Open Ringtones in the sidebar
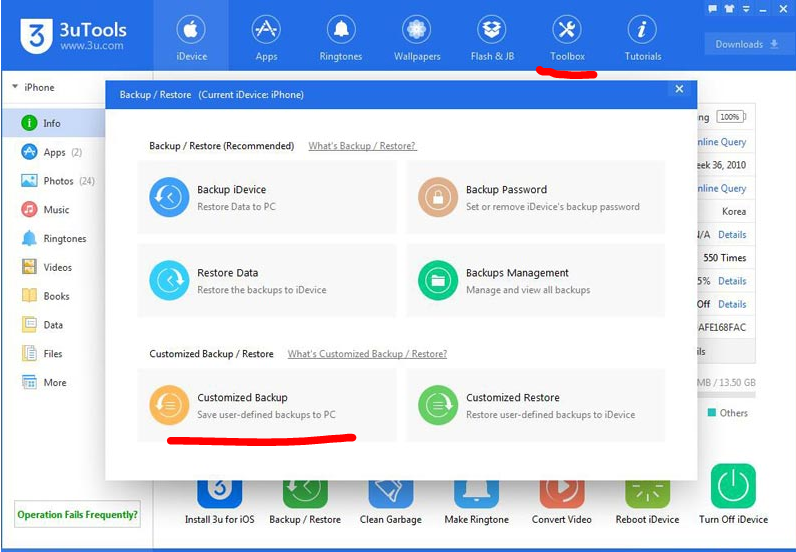This screenshot has height=552, width=796. 53,238
